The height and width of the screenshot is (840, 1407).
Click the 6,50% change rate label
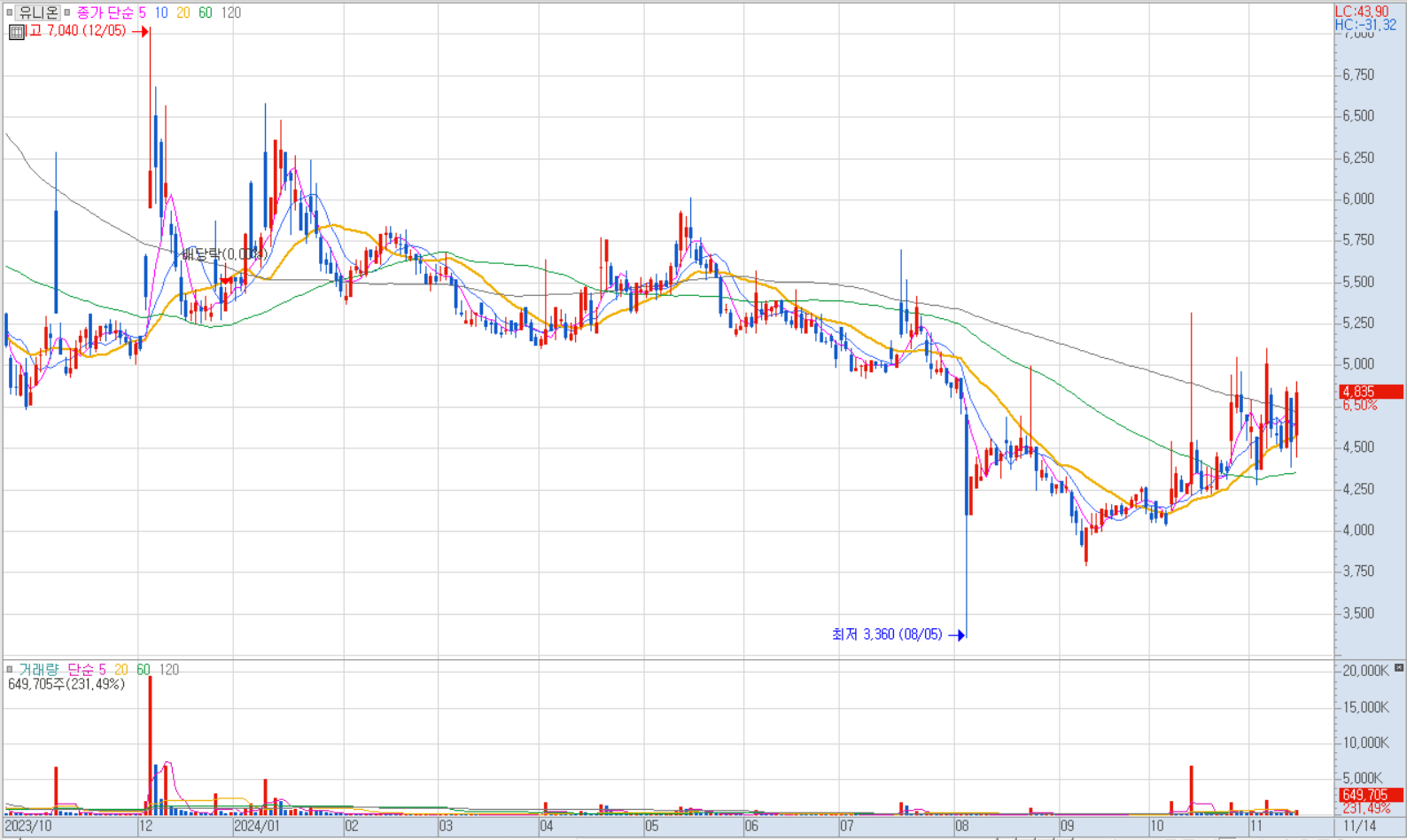click(x=1360, y=405)
